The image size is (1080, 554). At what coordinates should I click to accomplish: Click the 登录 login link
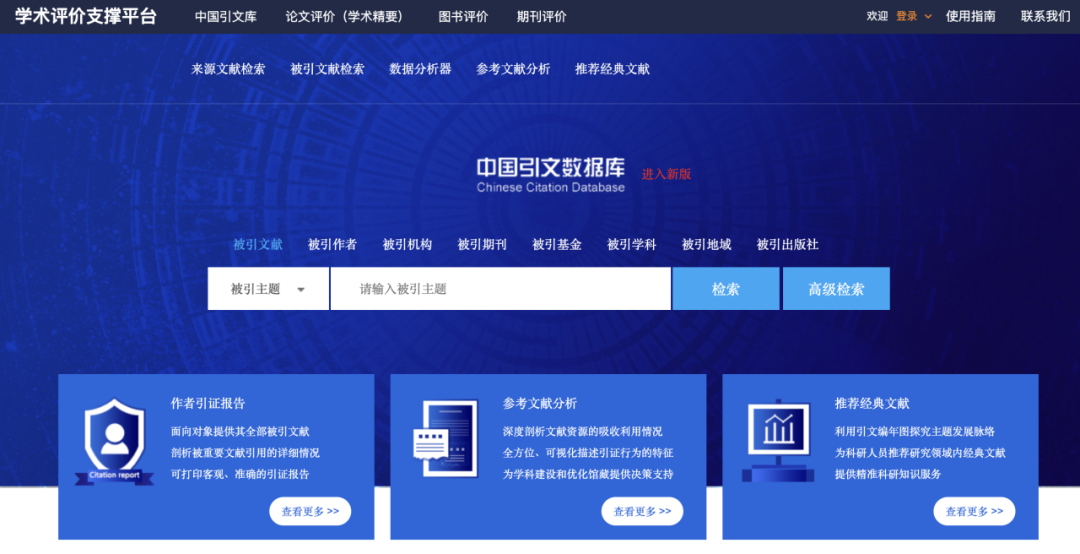coord(906,17)
